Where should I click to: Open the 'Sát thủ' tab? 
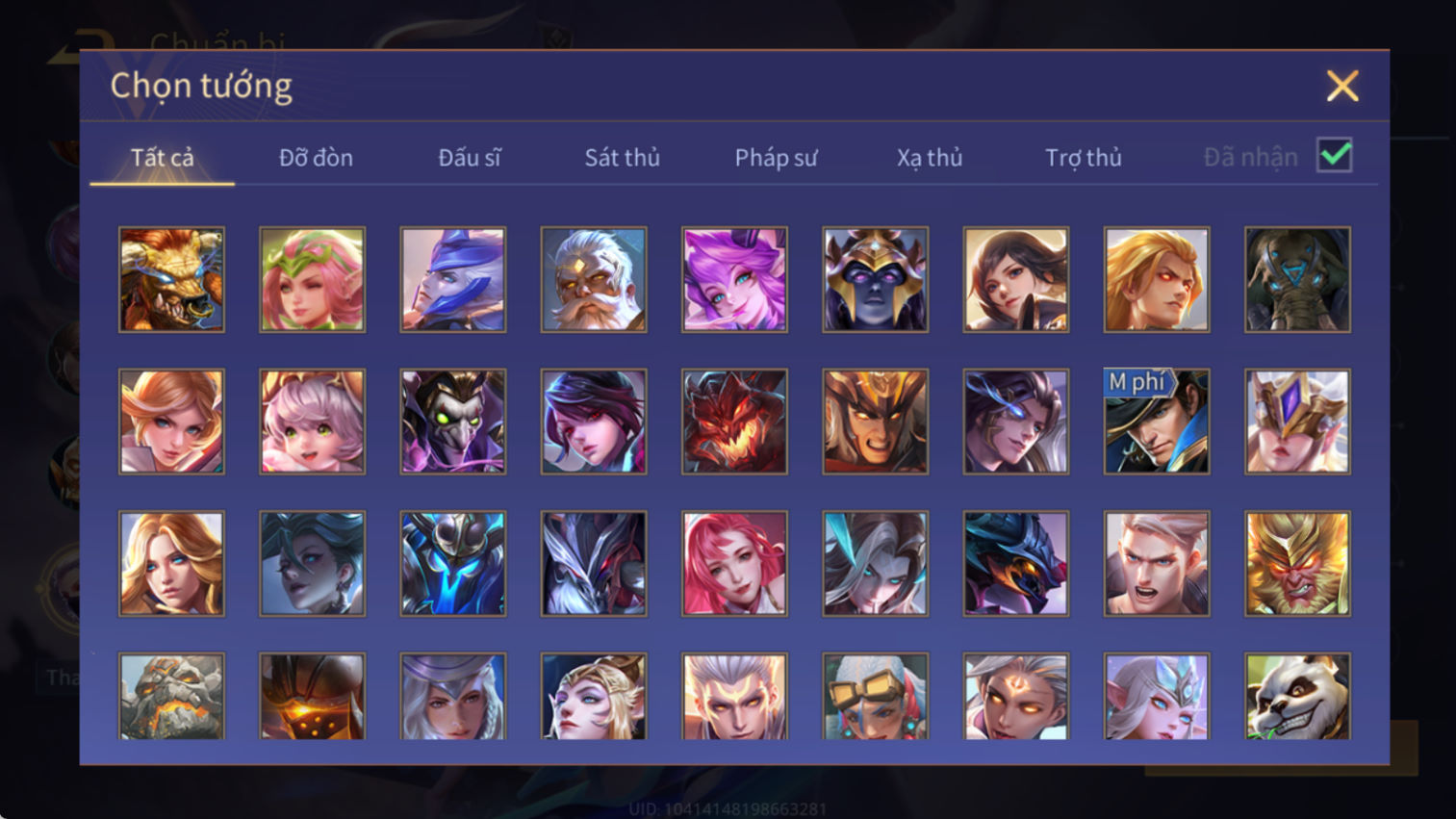coord(622,158)
